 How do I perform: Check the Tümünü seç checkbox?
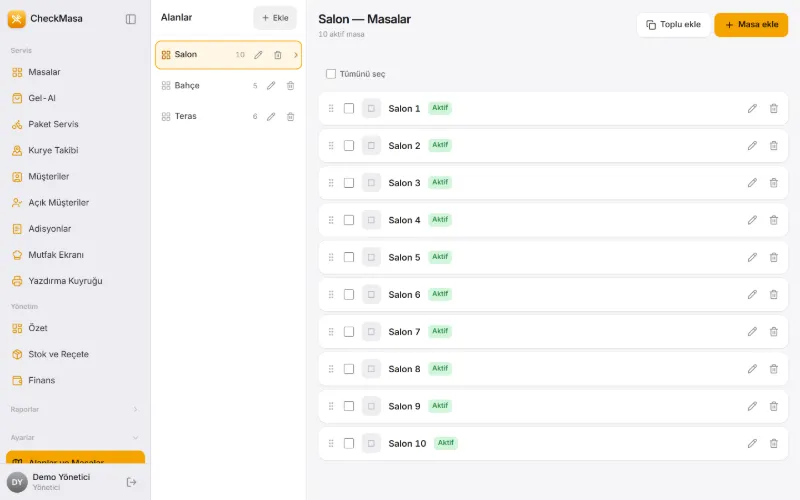coord(331,74)
